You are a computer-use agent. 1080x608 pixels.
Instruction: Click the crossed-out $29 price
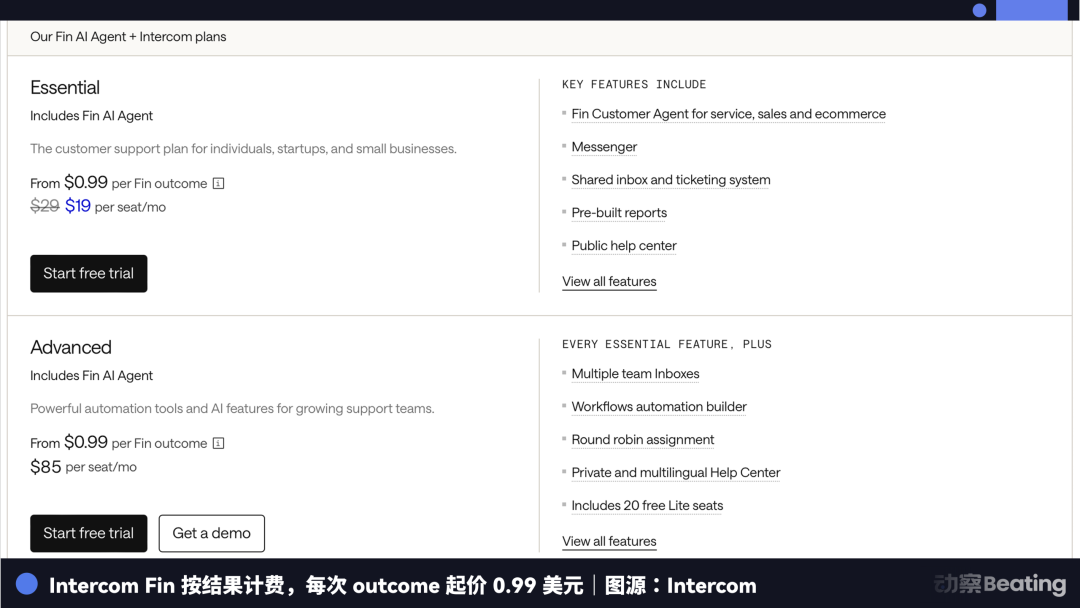tap(45, 206)
